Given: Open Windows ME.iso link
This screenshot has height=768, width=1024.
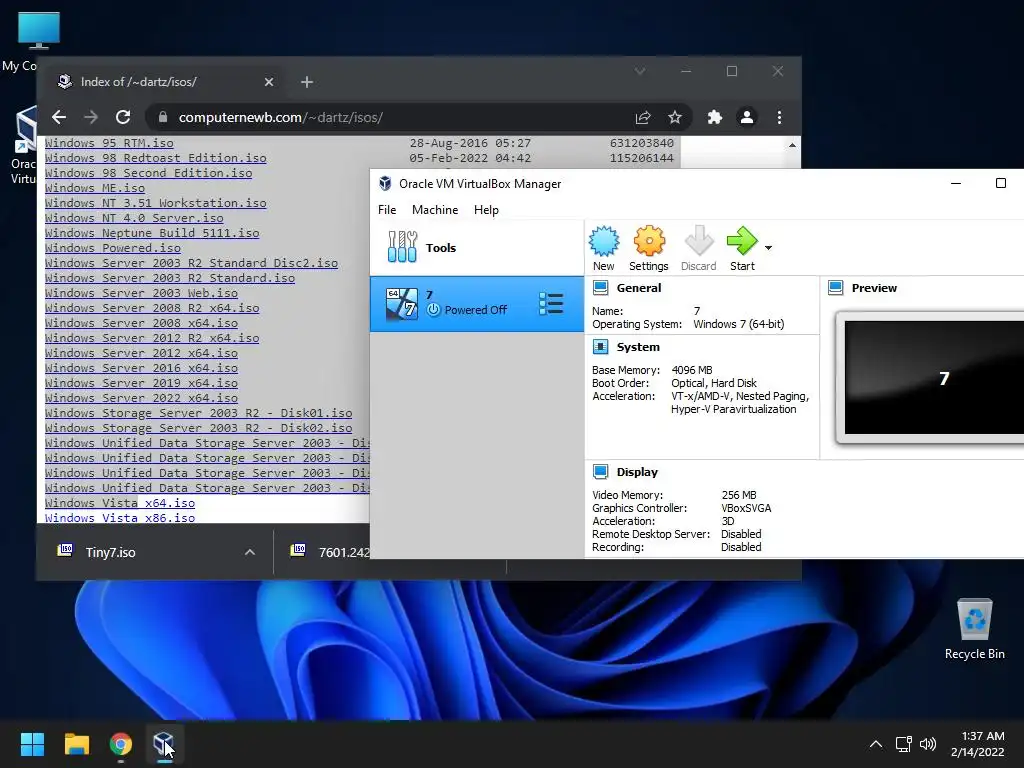Looking at the screenshot, I should point(95,188).
